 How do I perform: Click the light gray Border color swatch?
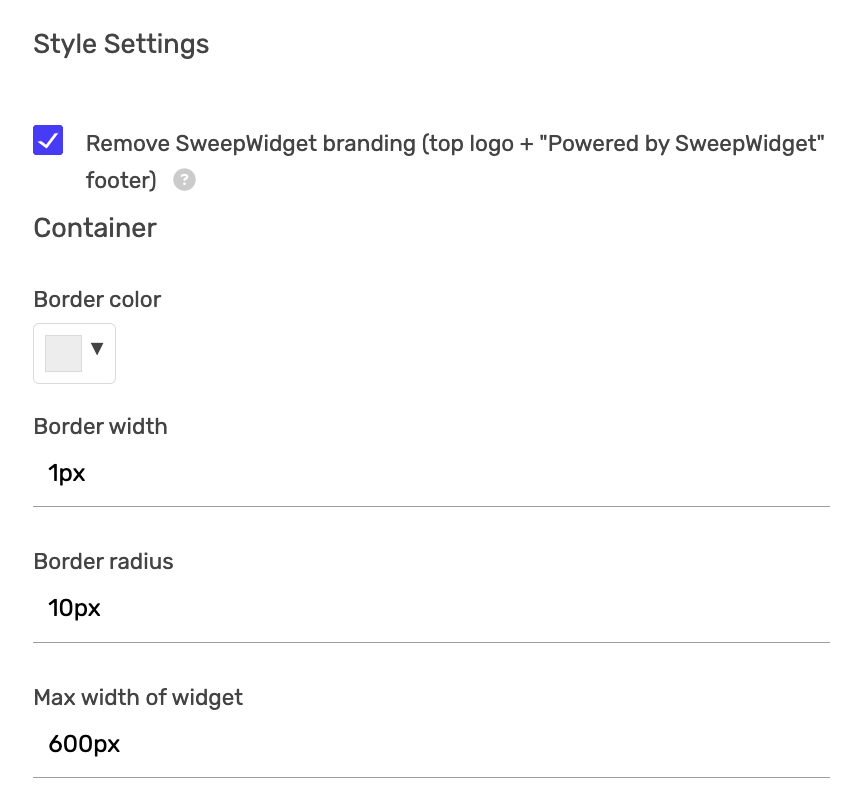[x=63, y=353]
